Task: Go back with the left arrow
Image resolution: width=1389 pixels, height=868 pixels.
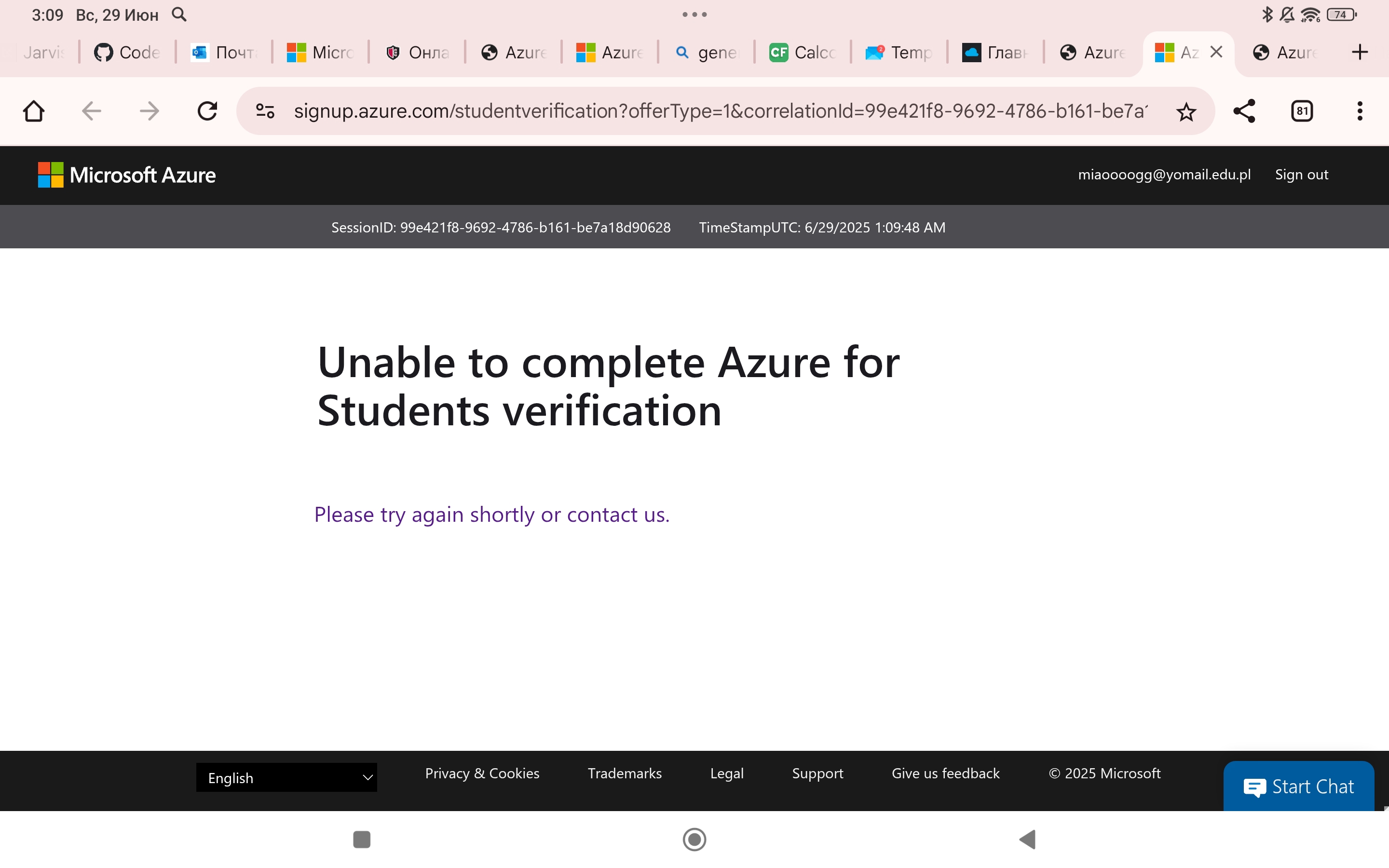Action: [91, 111]
